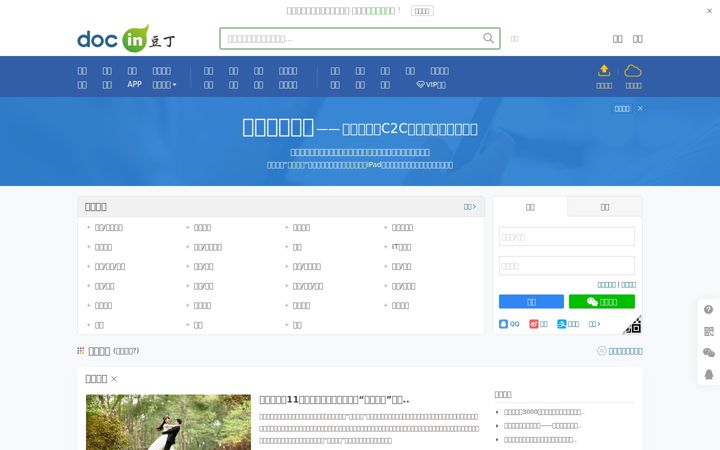The image size is (720, 450).
Task: Open the article headline containing 11
Action: [334, 400]
